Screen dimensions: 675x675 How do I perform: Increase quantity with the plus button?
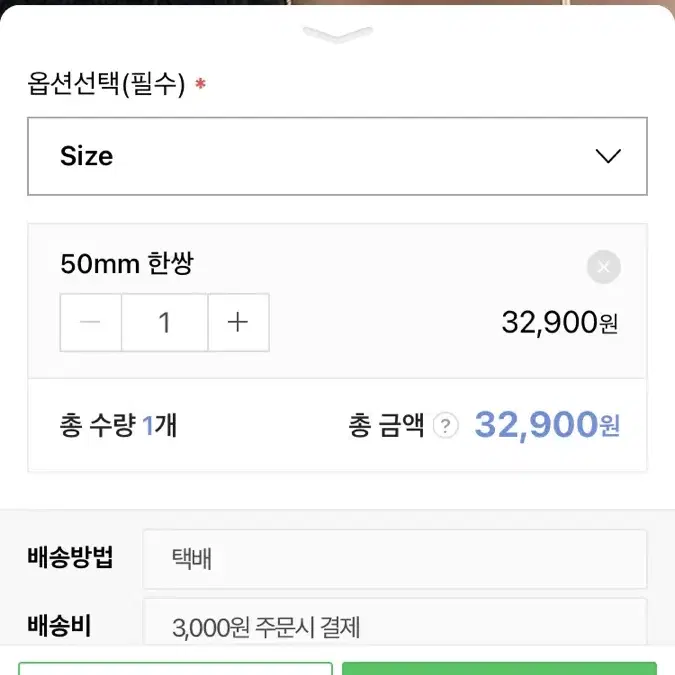tap(238, 322)
